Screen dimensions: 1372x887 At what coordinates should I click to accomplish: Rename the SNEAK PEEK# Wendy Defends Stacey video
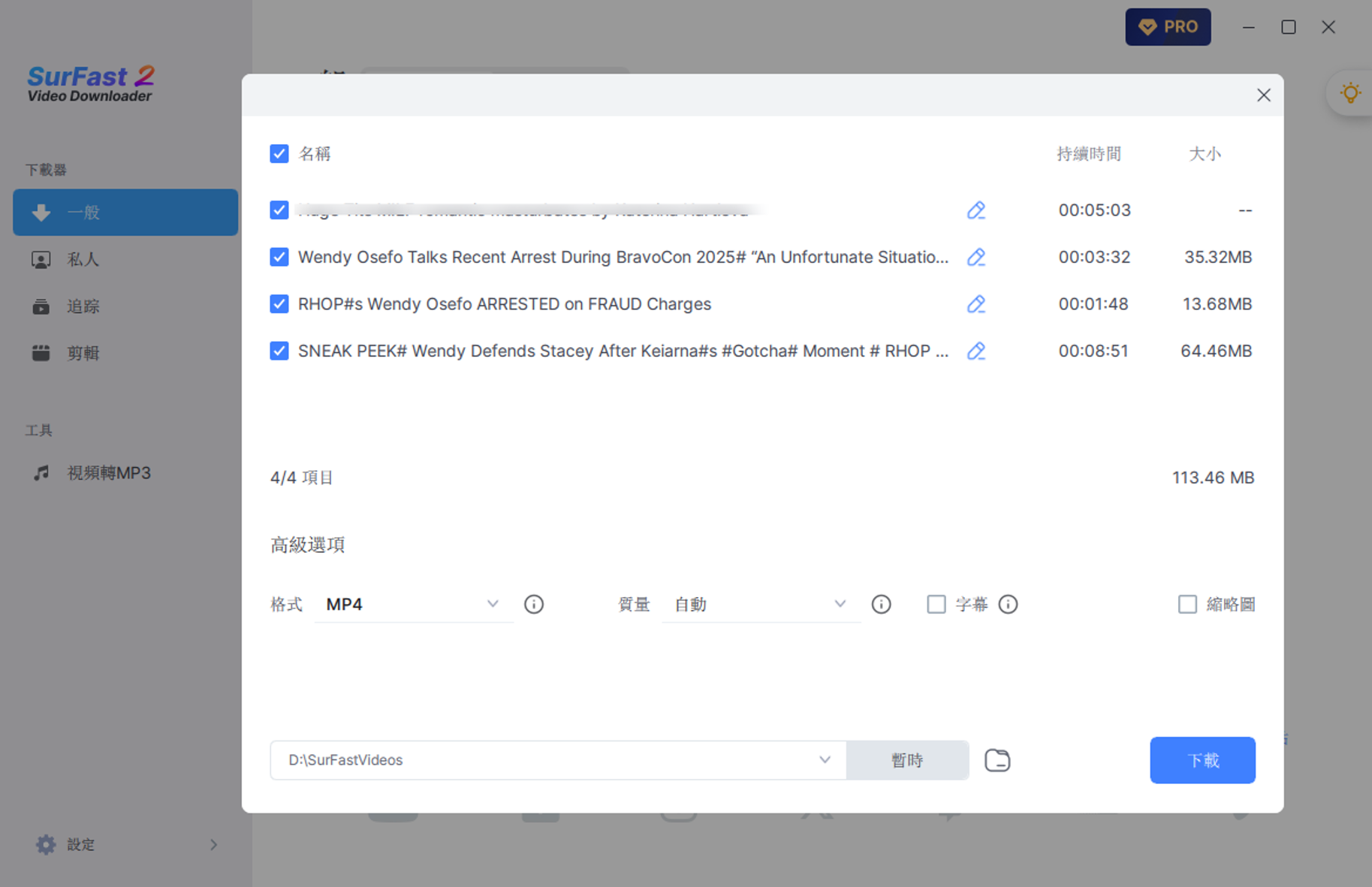975,351
